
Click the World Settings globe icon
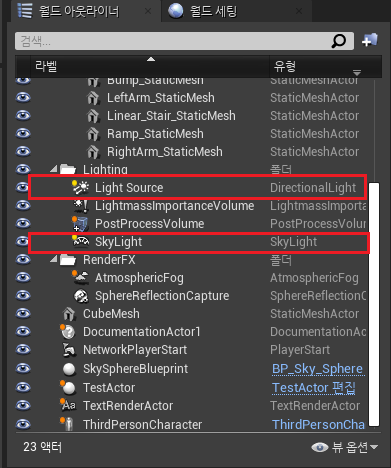coord(176,11)
